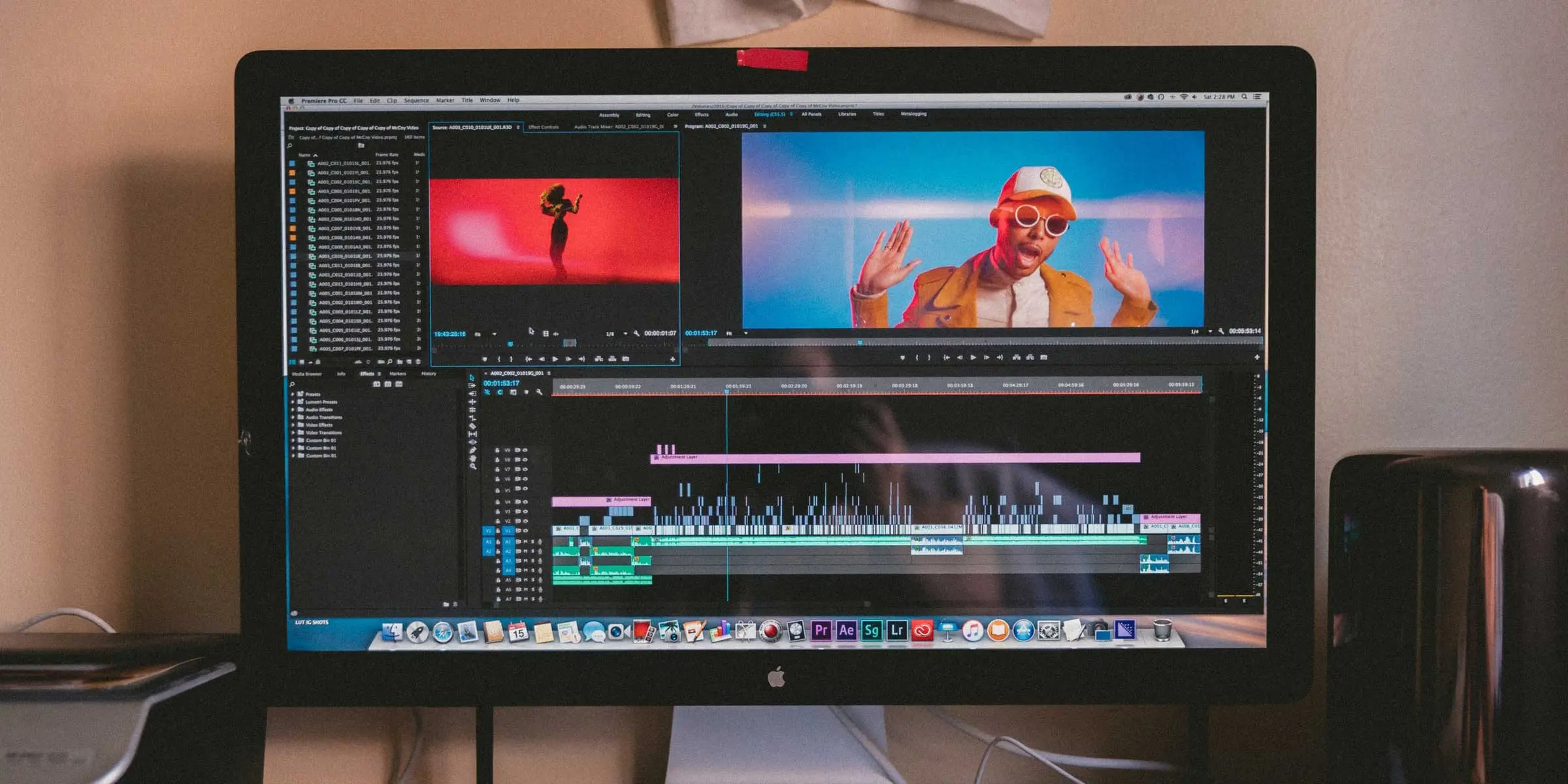
Task: Click the Source monitor playhead scrubber
Action: 510,344
